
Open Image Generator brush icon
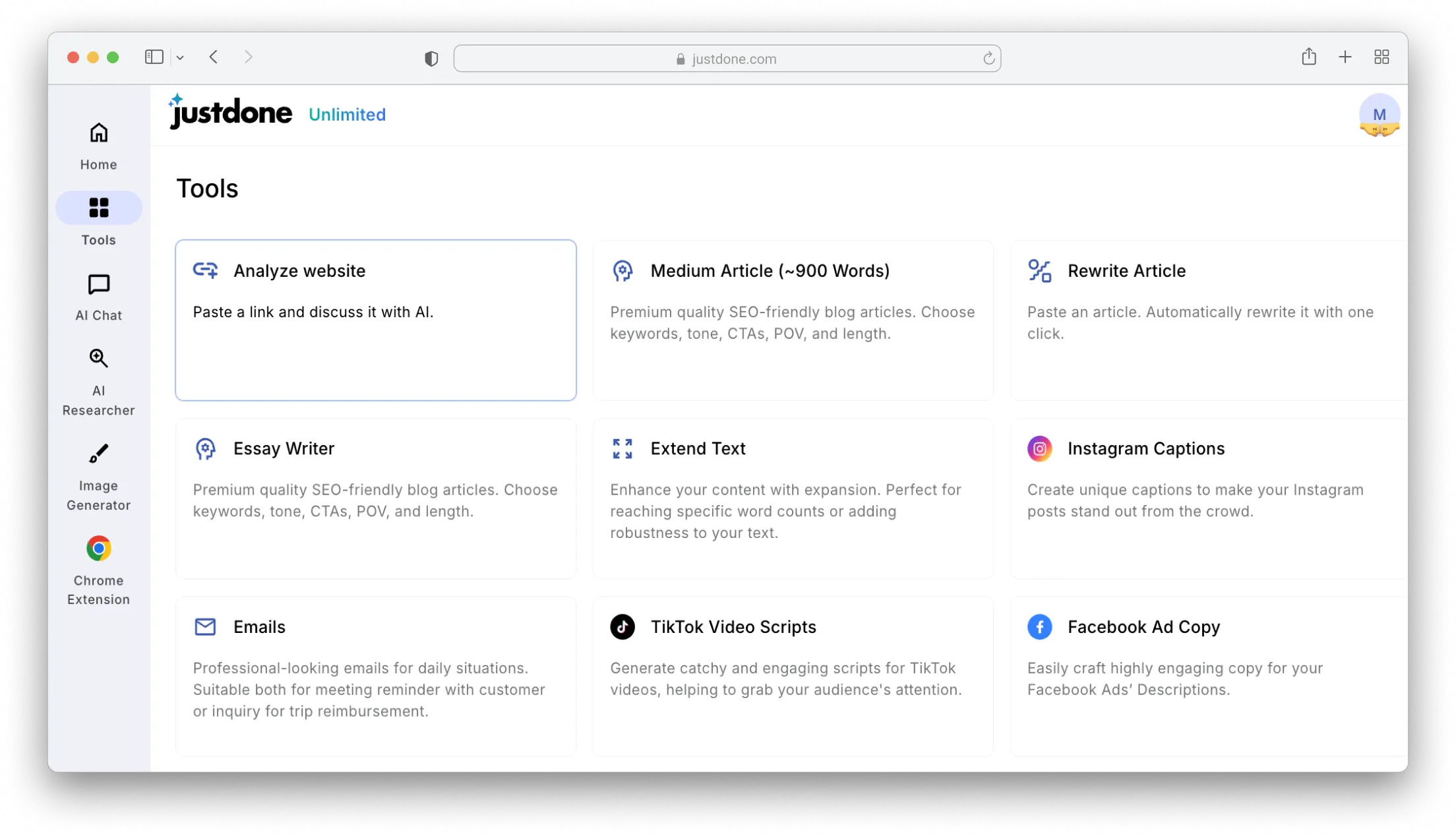pyautogui.click(x=99, y=454)
